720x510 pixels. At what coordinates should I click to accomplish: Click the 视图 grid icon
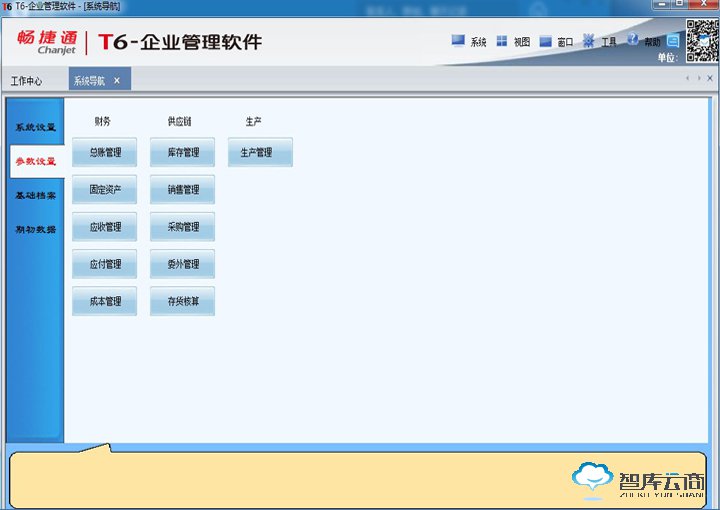(x=502, y=41)
